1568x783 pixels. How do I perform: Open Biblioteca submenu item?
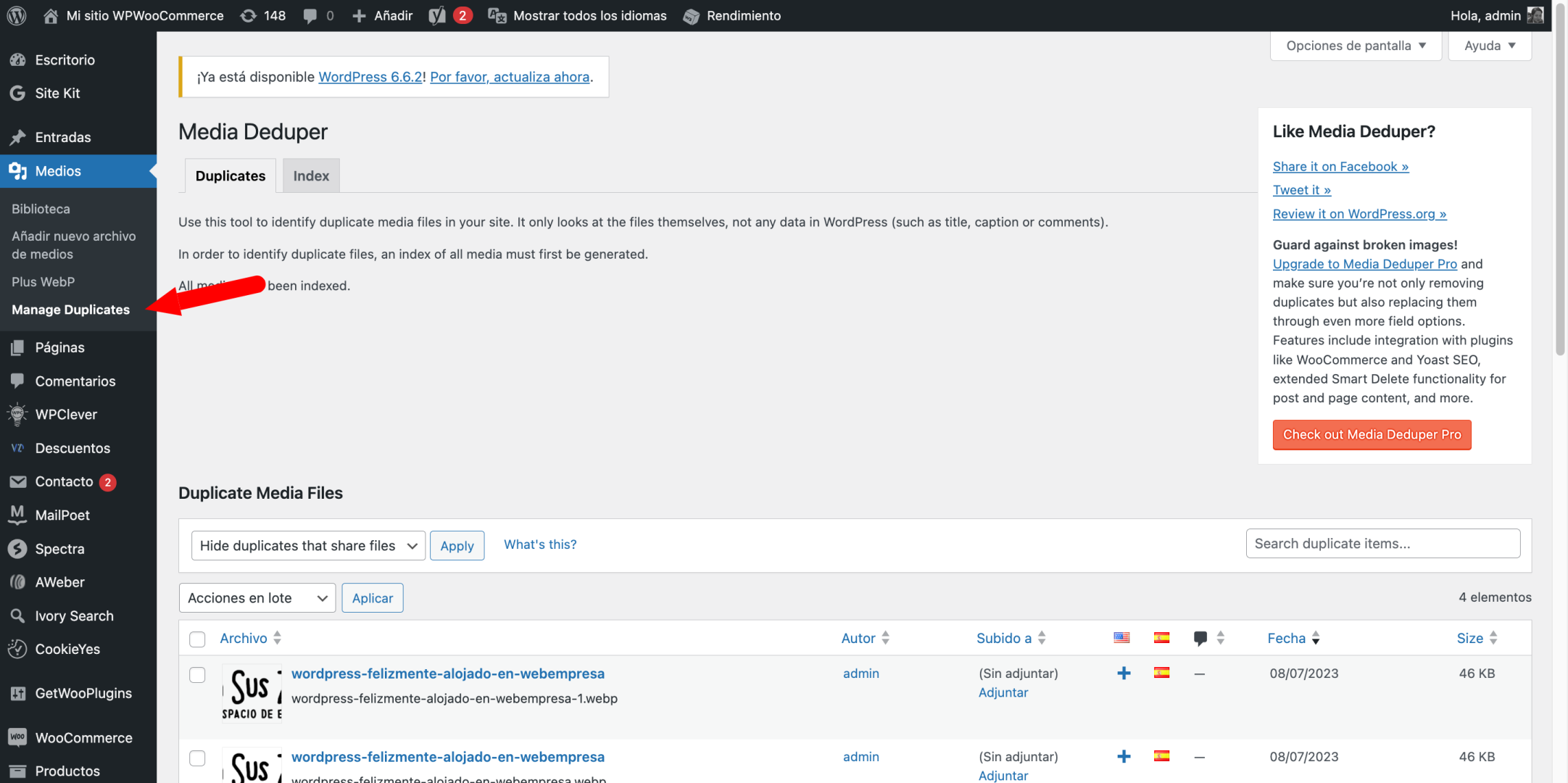[41, 209]
